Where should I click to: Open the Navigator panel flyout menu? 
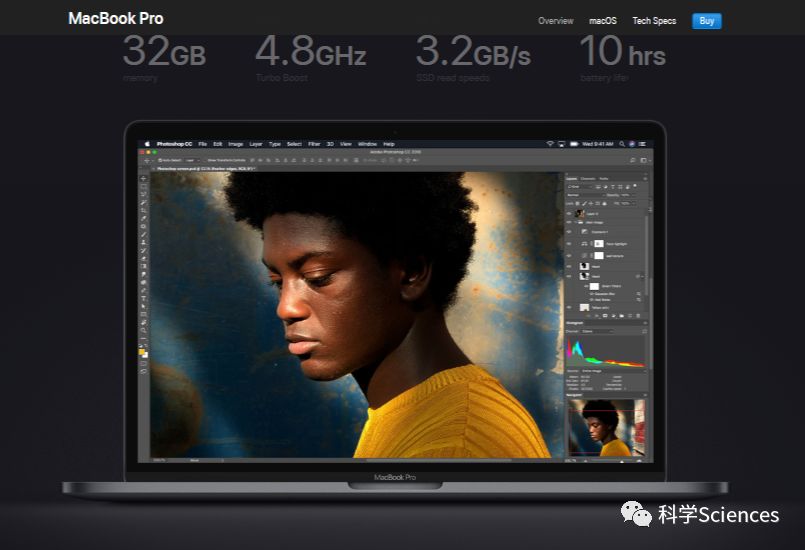(x=645, y=395)
